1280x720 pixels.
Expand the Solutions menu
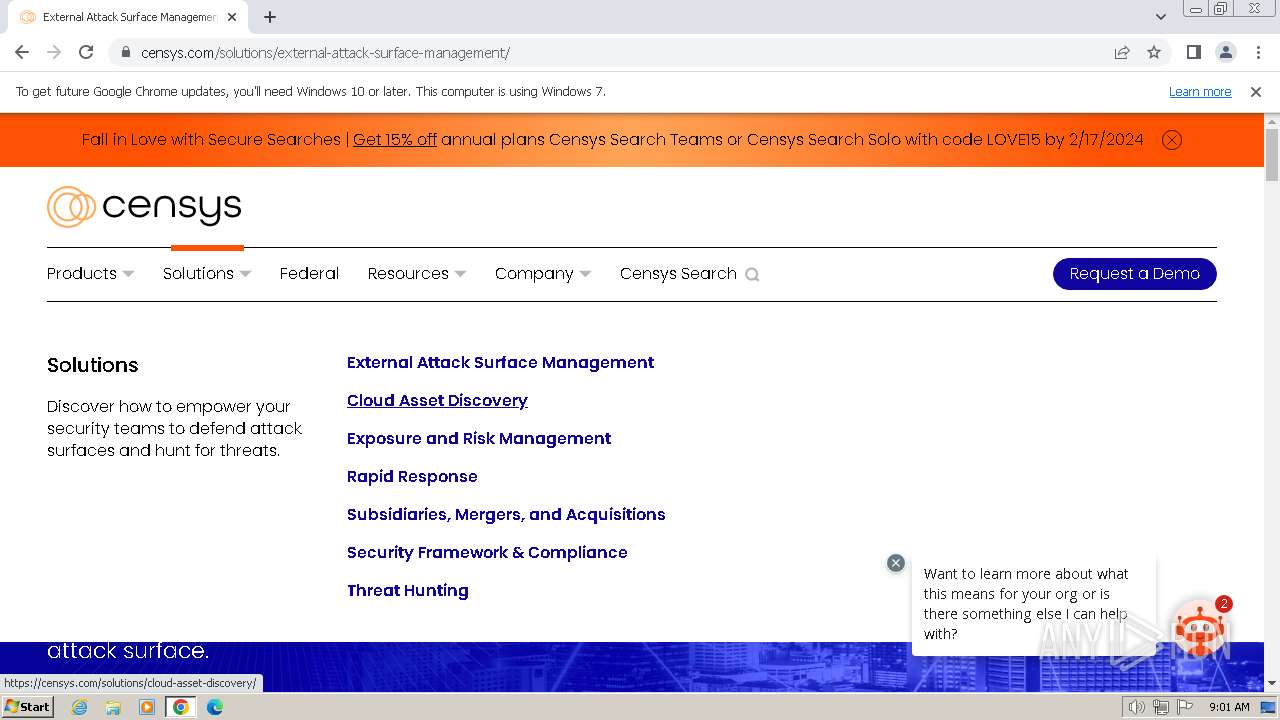(207, 273)
